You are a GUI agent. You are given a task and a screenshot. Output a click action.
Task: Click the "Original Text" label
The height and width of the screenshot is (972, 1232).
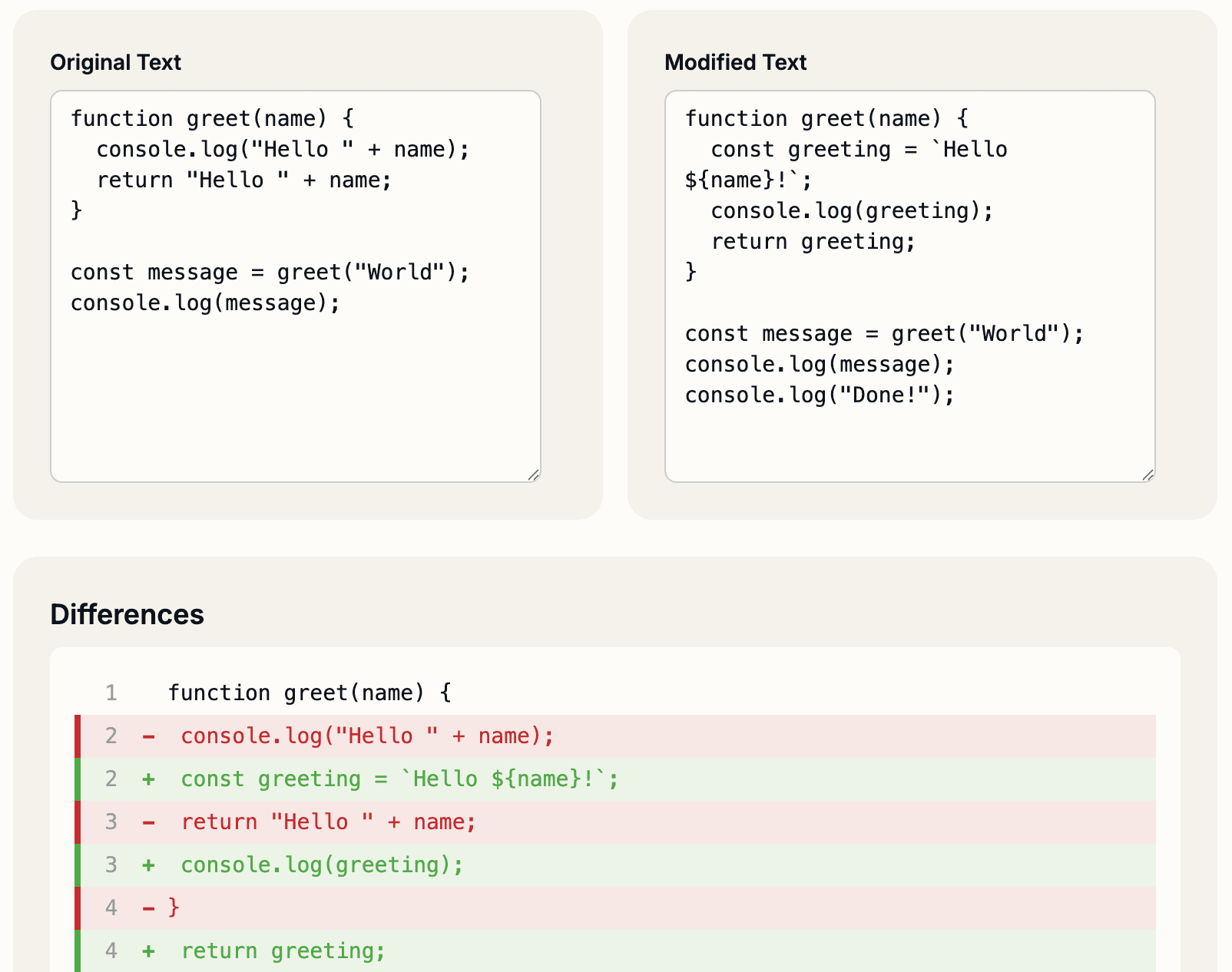115,62
